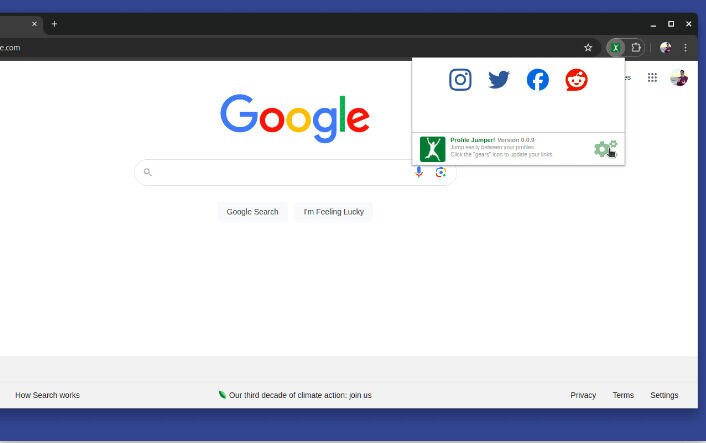Click the I'm Feeling Lucky button
Image resolution: width=706 pixels, height=443 pixels.
[333, 212]
